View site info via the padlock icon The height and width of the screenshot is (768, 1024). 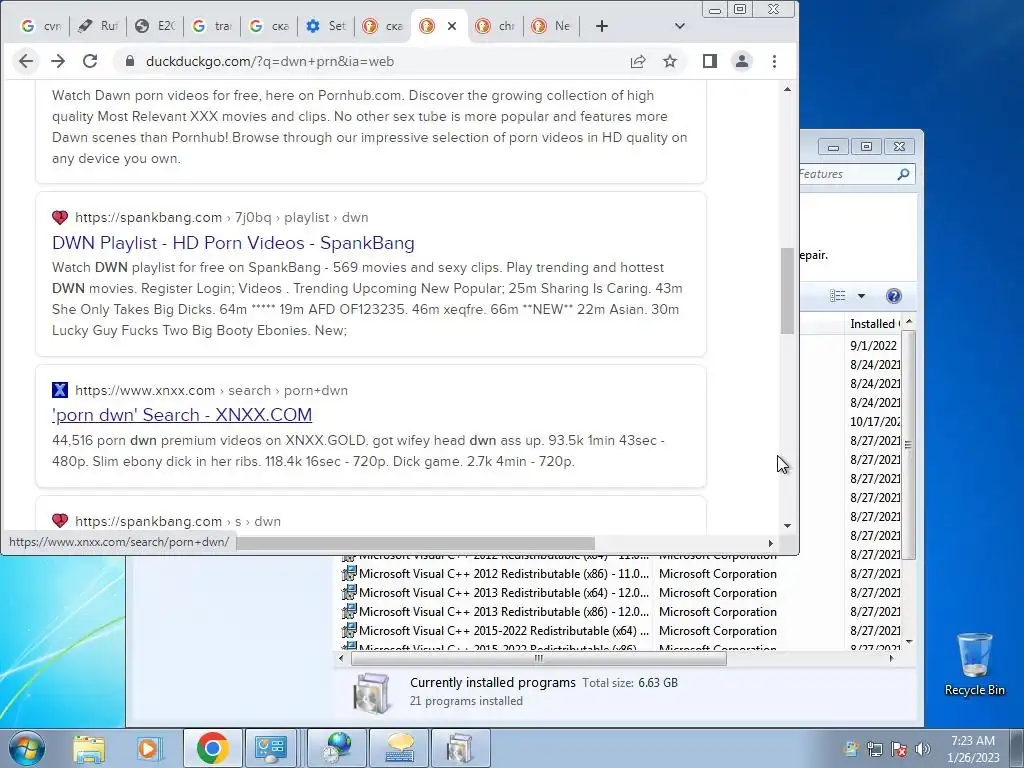click(130, 61)
